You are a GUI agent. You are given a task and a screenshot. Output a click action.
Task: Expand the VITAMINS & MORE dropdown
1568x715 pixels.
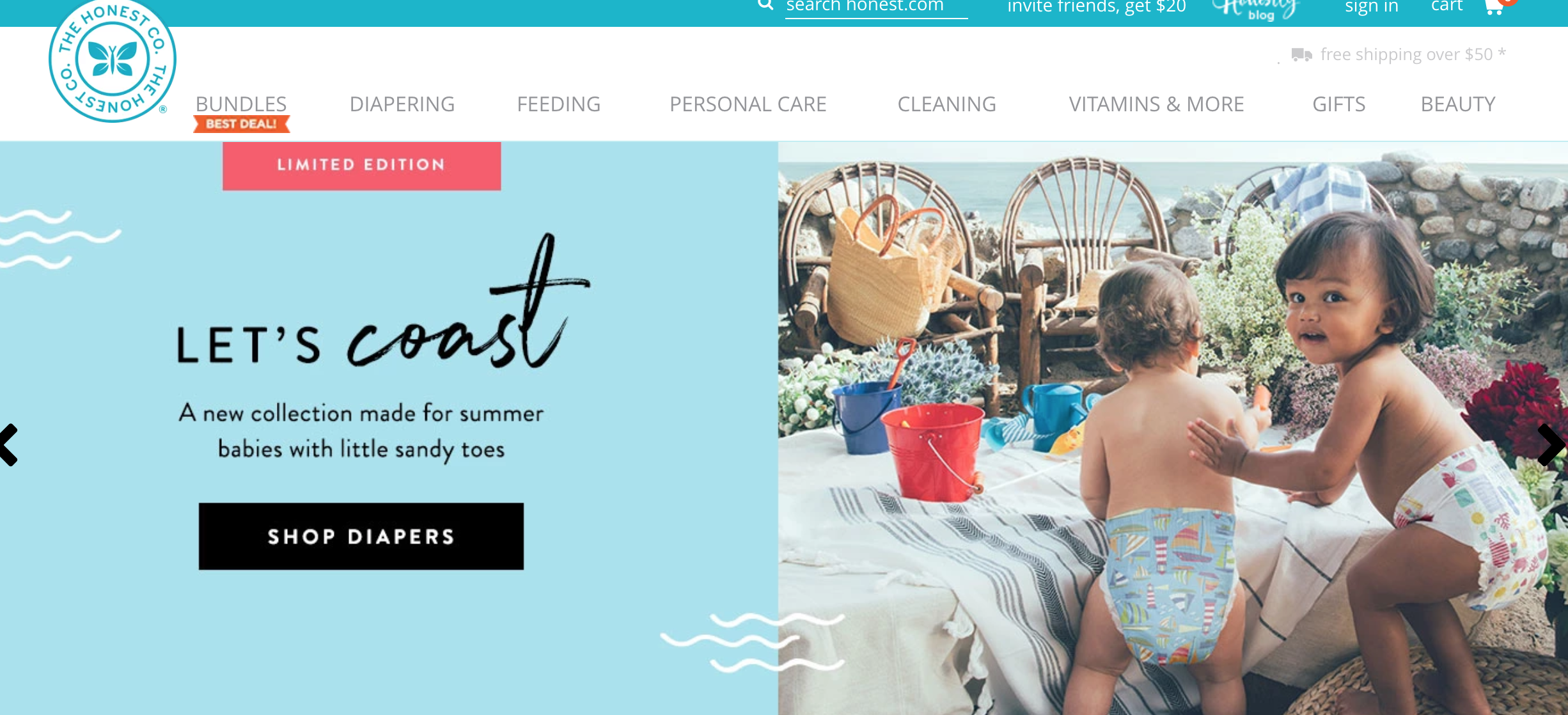(1156, 103)
